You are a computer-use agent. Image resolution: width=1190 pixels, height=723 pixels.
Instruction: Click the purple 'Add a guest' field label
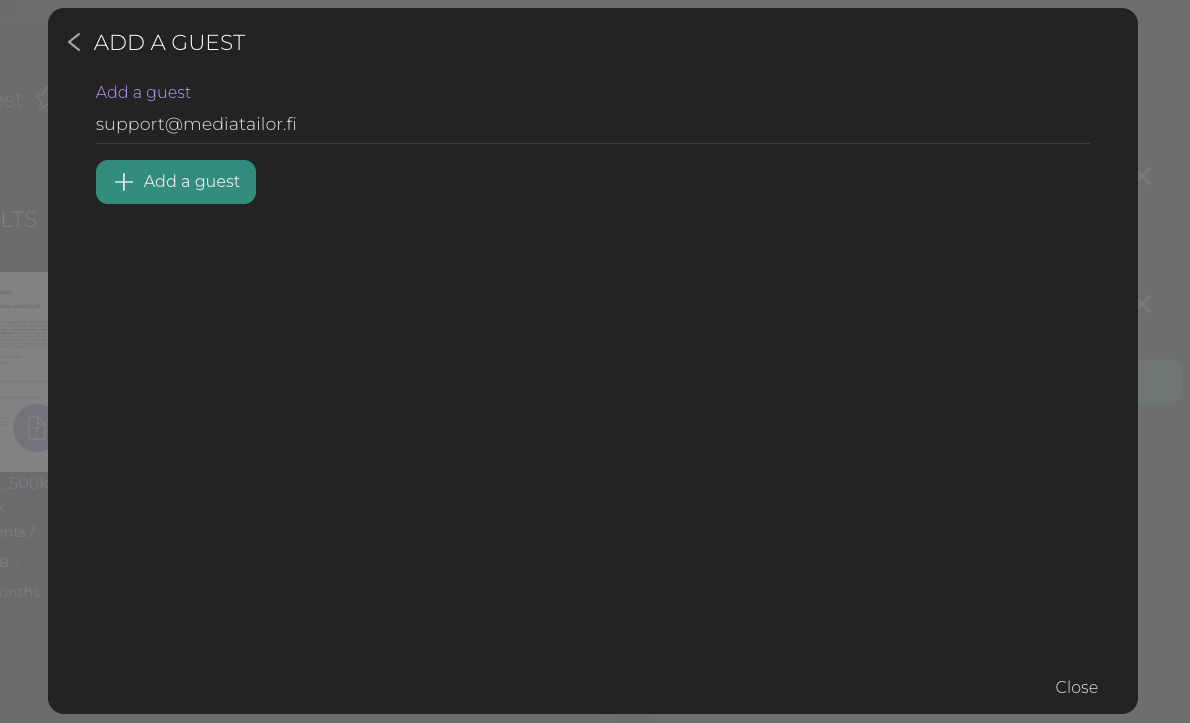[143, 92]
